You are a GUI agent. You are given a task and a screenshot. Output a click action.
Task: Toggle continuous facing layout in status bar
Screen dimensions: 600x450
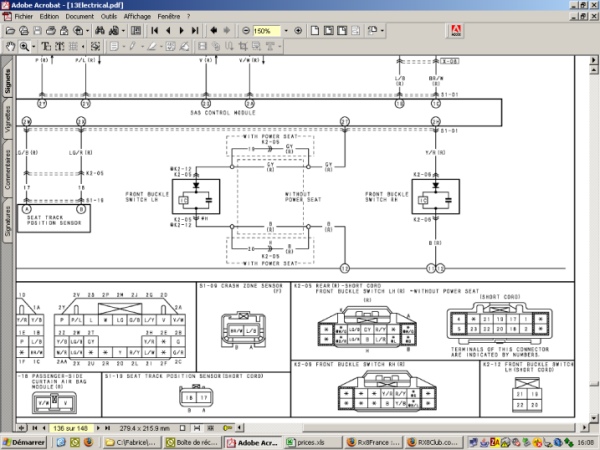[x=211, y=428]
